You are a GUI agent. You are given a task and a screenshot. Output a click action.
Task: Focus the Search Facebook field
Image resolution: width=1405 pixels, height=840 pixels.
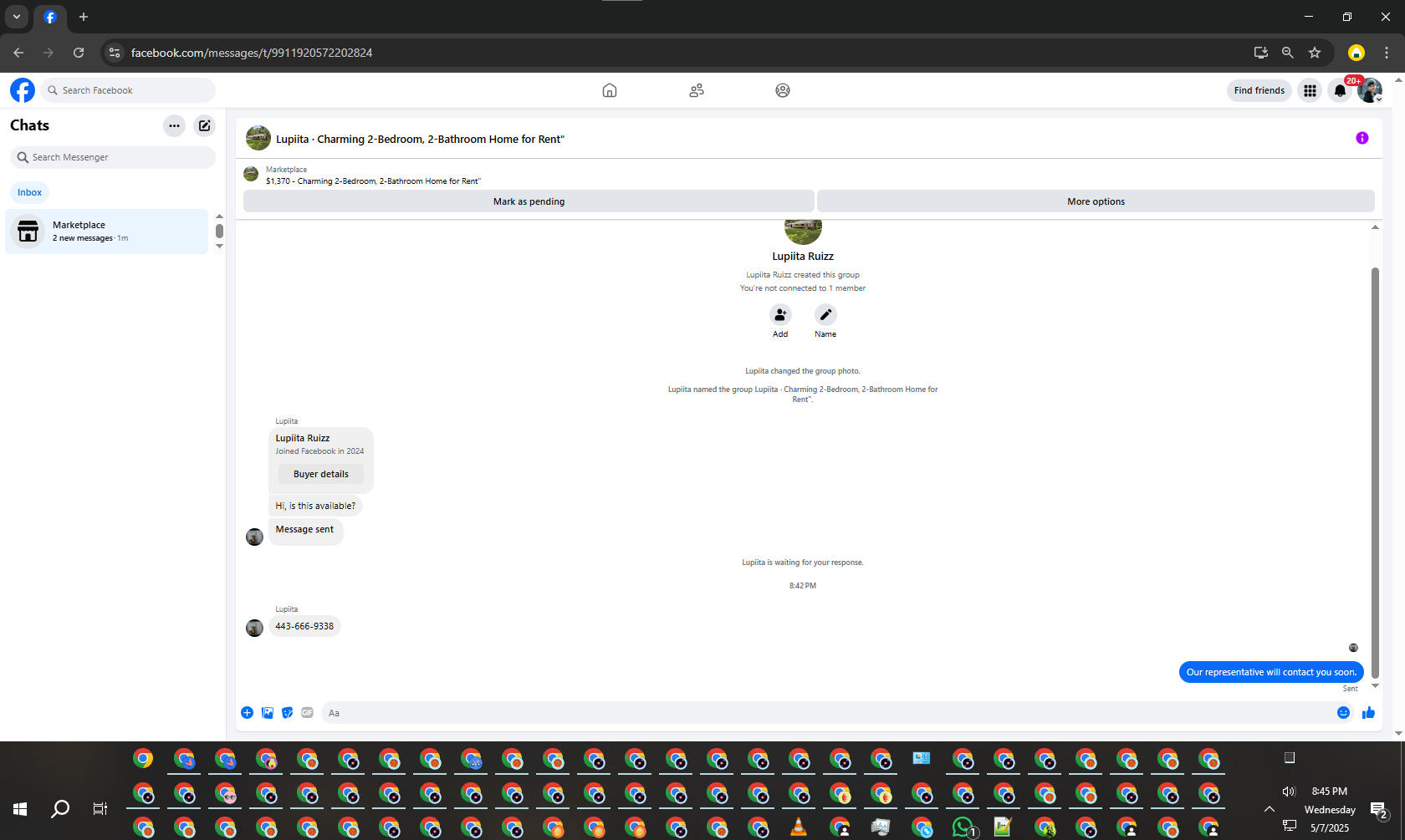coord(128,90)
